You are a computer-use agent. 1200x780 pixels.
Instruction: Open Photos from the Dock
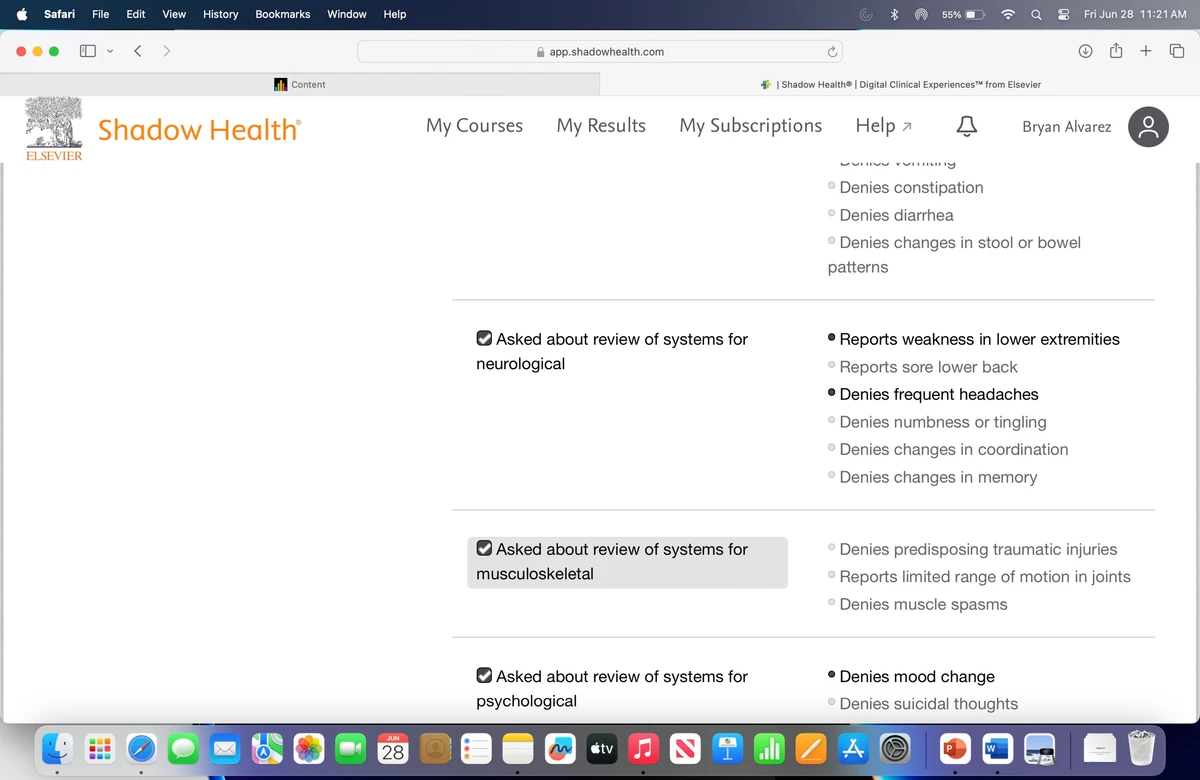click(309, 748)
